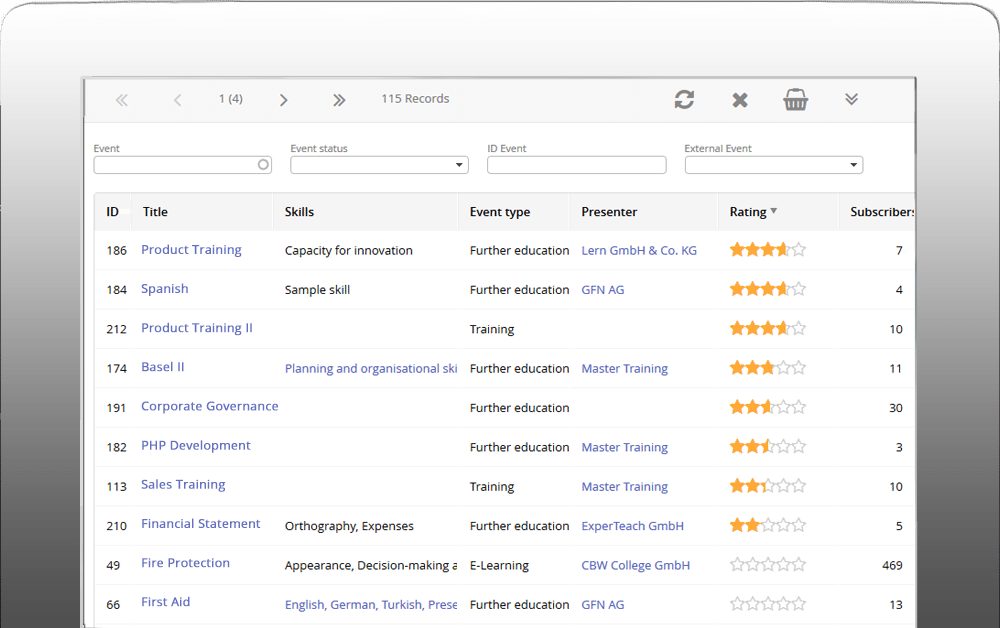Click 'Orthography, Expenses' skills cell

349,526
